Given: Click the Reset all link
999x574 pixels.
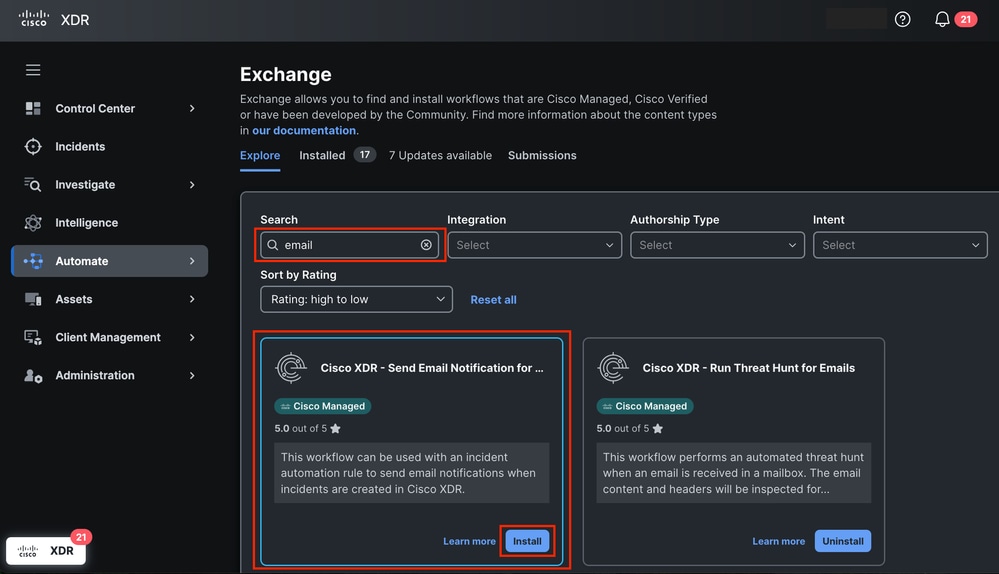Looking at the screenshot, I should pyautogui.click(x=494, y=299).
